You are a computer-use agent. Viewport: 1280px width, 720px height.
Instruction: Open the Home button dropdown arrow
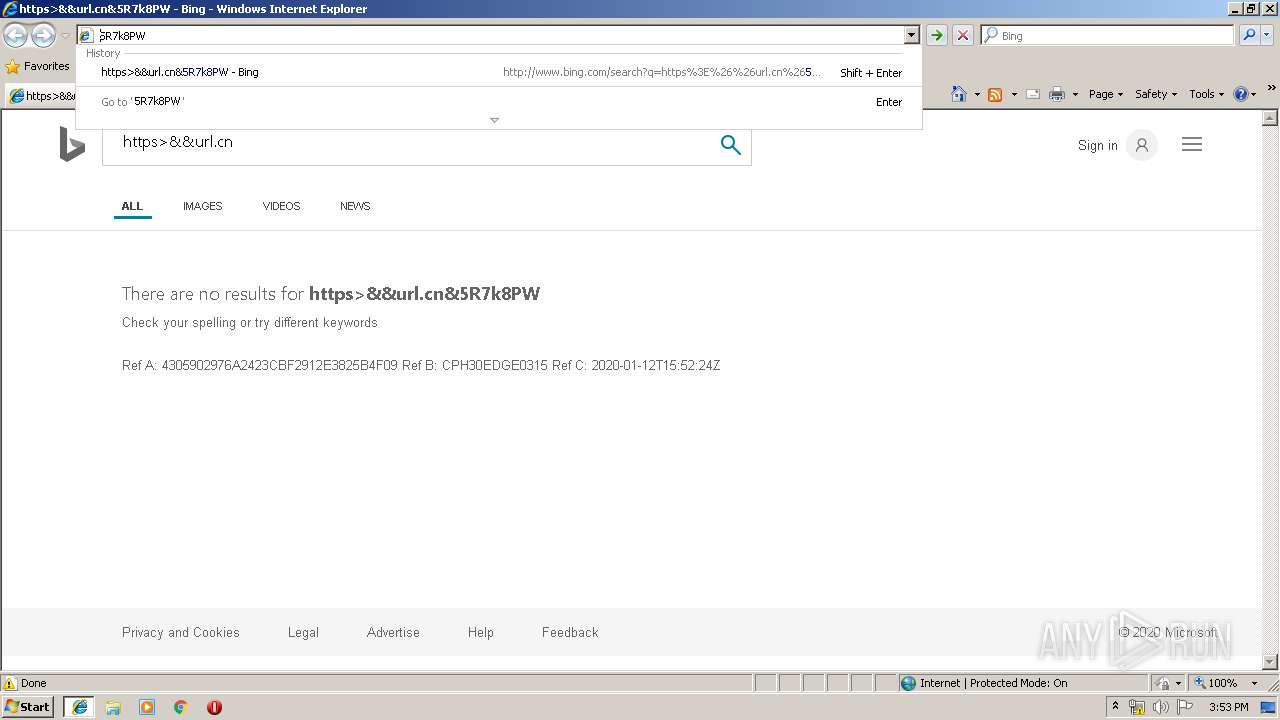977,94
